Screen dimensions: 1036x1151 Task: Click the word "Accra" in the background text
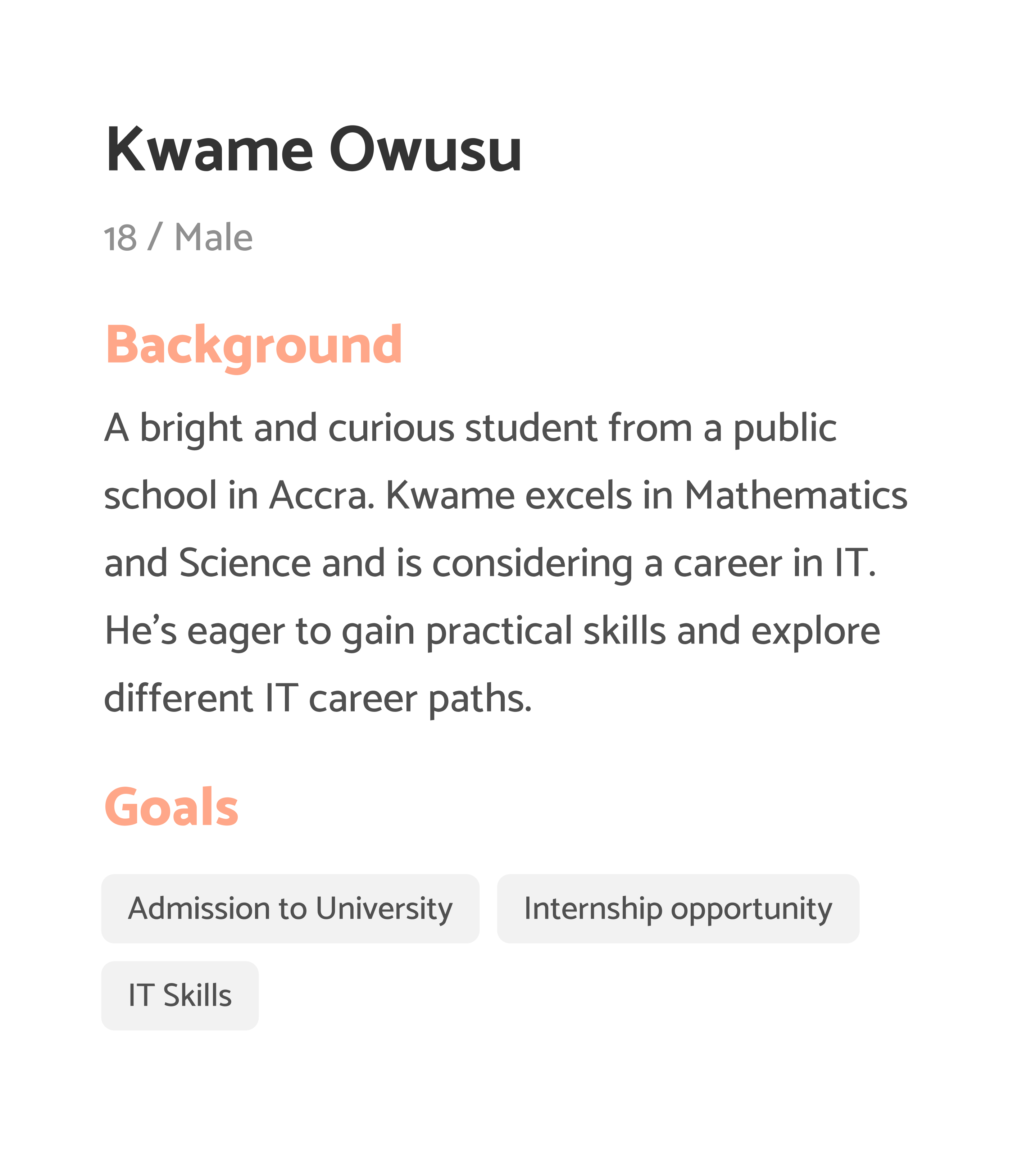(x=322, y=495)
